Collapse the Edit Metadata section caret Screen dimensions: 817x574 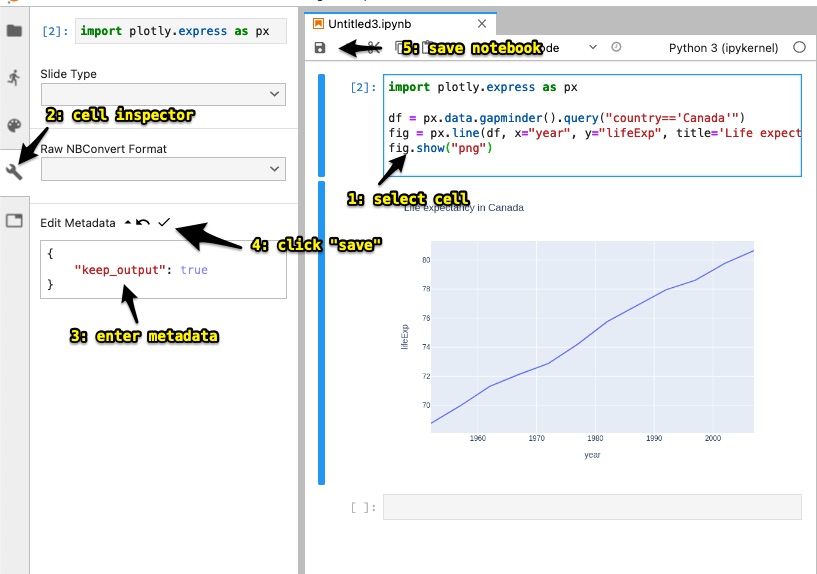(127, 222)
